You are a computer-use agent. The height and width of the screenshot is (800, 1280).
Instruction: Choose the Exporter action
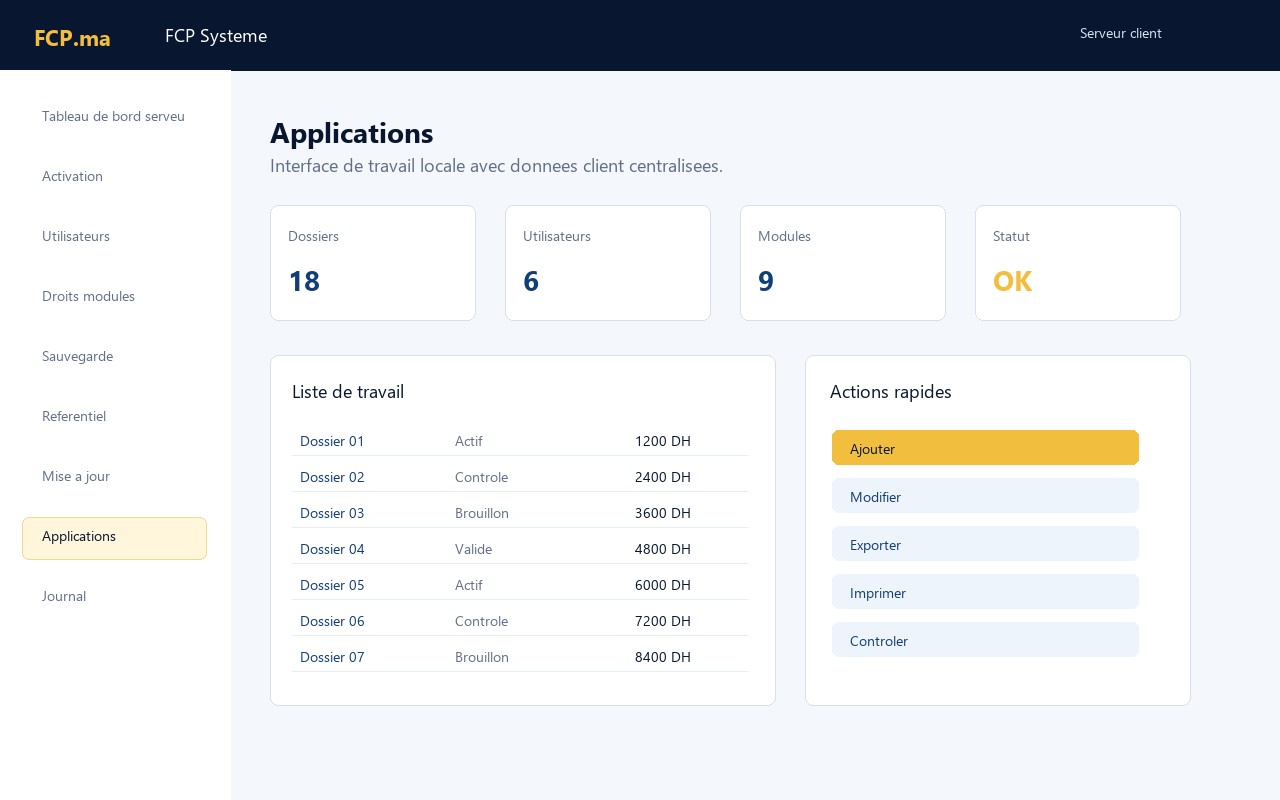985,544
